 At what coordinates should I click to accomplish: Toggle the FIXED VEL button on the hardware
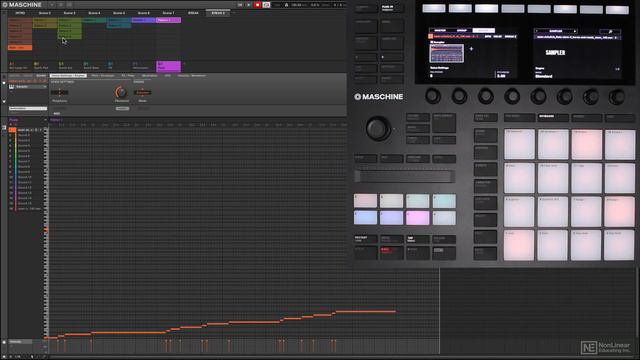[485, 118]
